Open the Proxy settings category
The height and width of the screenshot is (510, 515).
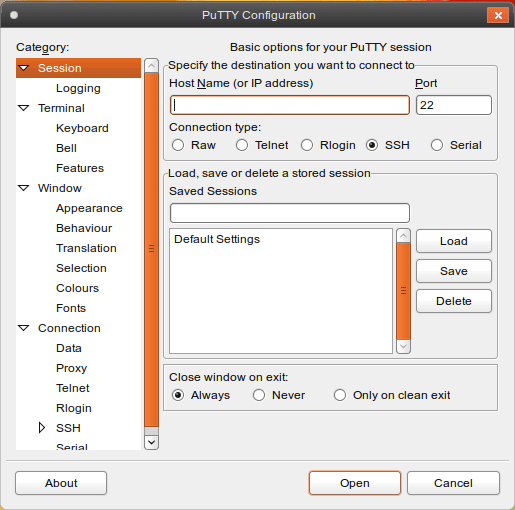click(x=72, y=368)
